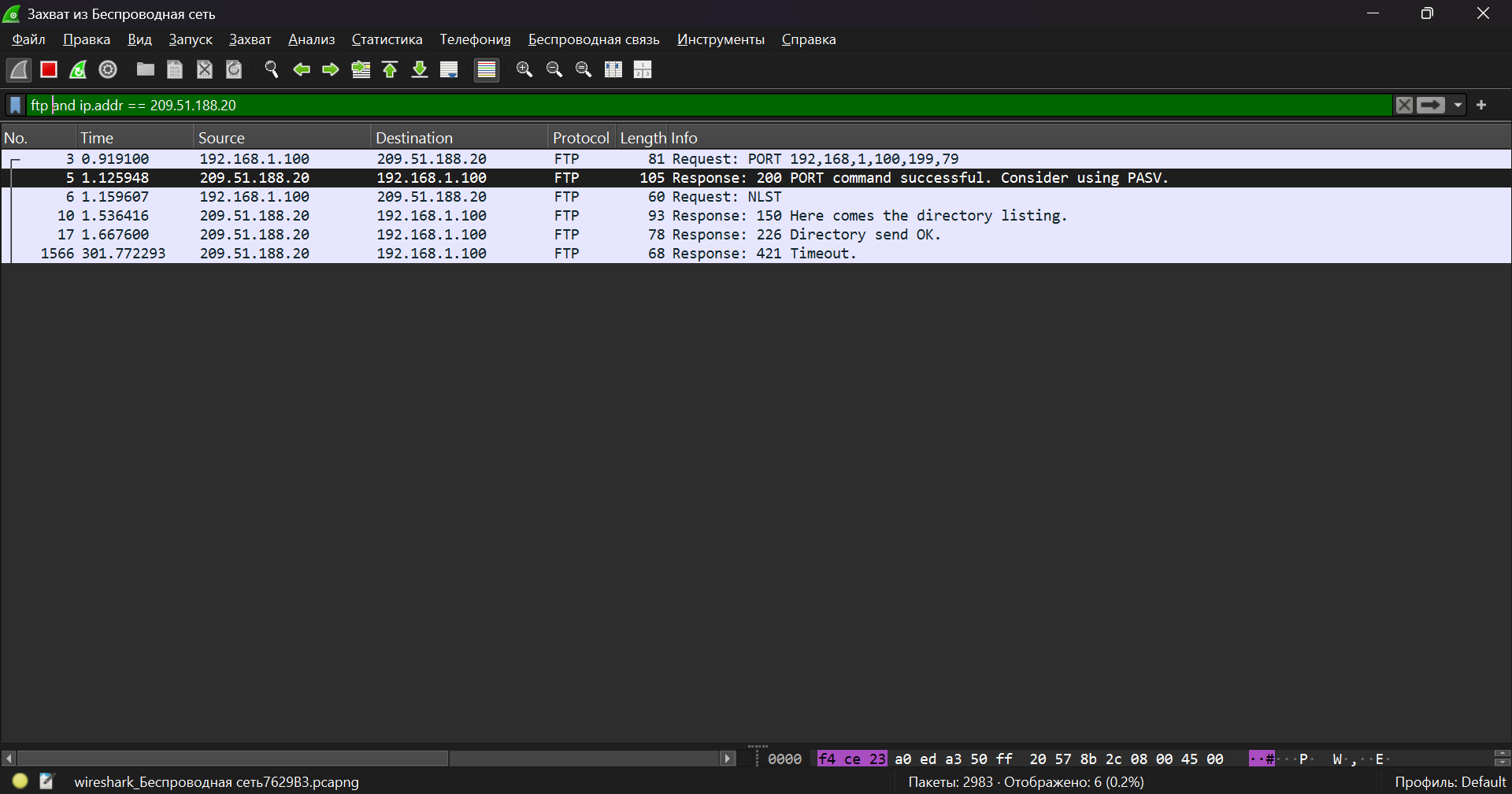Apply the display filter arrow button

coord(1431,105)
